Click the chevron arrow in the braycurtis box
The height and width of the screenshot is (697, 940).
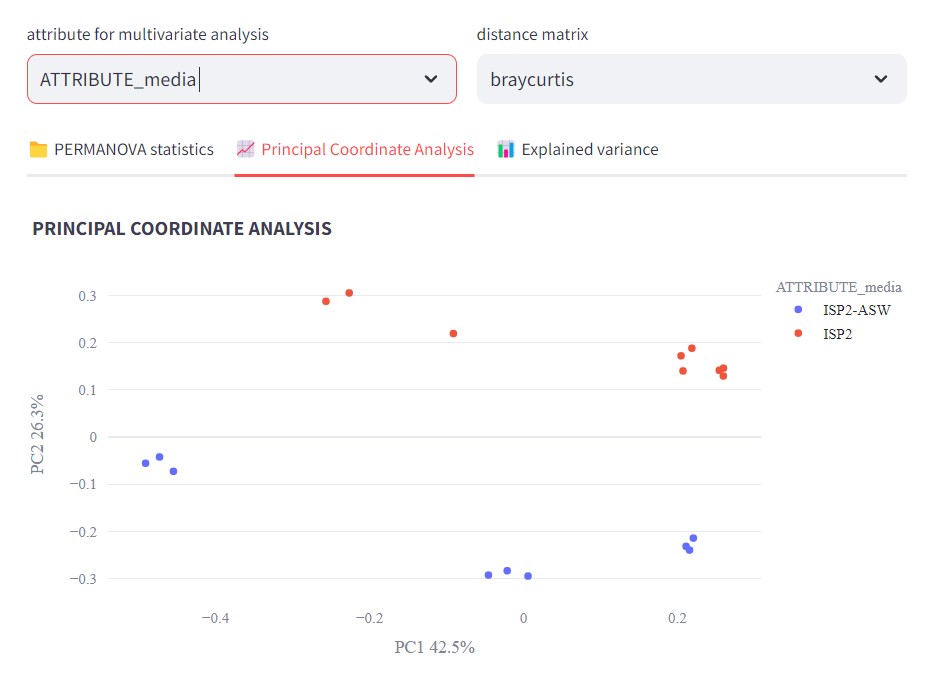(x=881, y=79)
